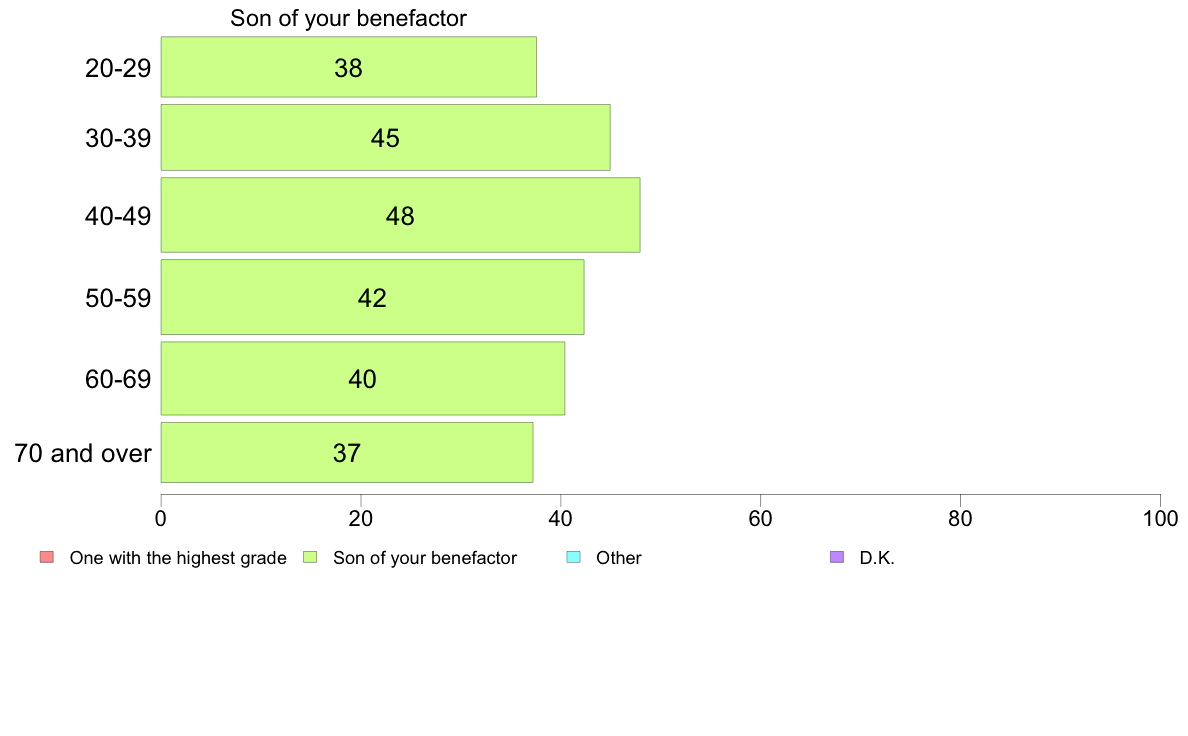Click the 60 tick label on x-axis
Image resolution: width=1188 pixels, height=736 pixels.
761,518
